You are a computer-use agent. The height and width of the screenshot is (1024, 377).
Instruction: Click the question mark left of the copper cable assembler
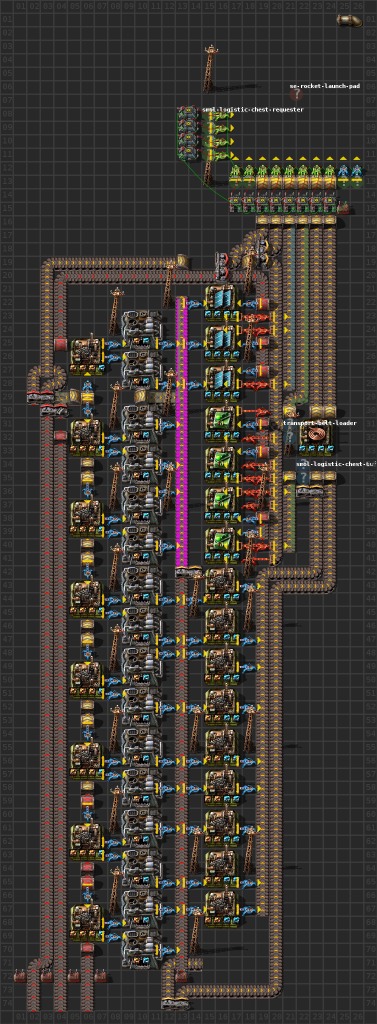click(289, 436)
